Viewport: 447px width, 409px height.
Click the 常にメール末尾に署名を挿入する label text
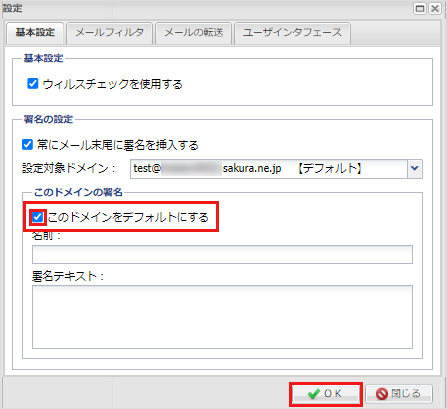(x=118, y=145)
